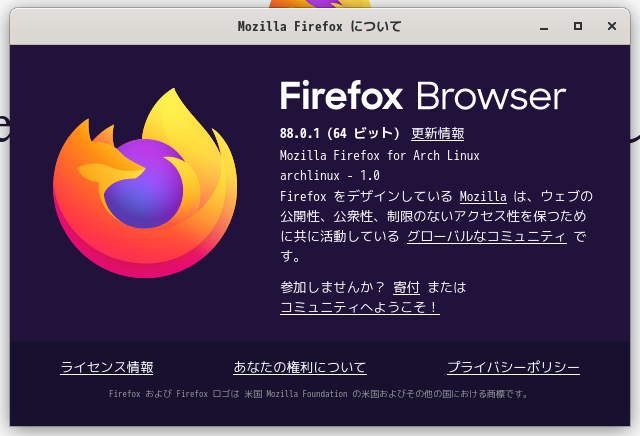The height and width of the screenshot is (436, 640).
Task: Click the Mozilla link in description
Action: click(x=483, y=196)
